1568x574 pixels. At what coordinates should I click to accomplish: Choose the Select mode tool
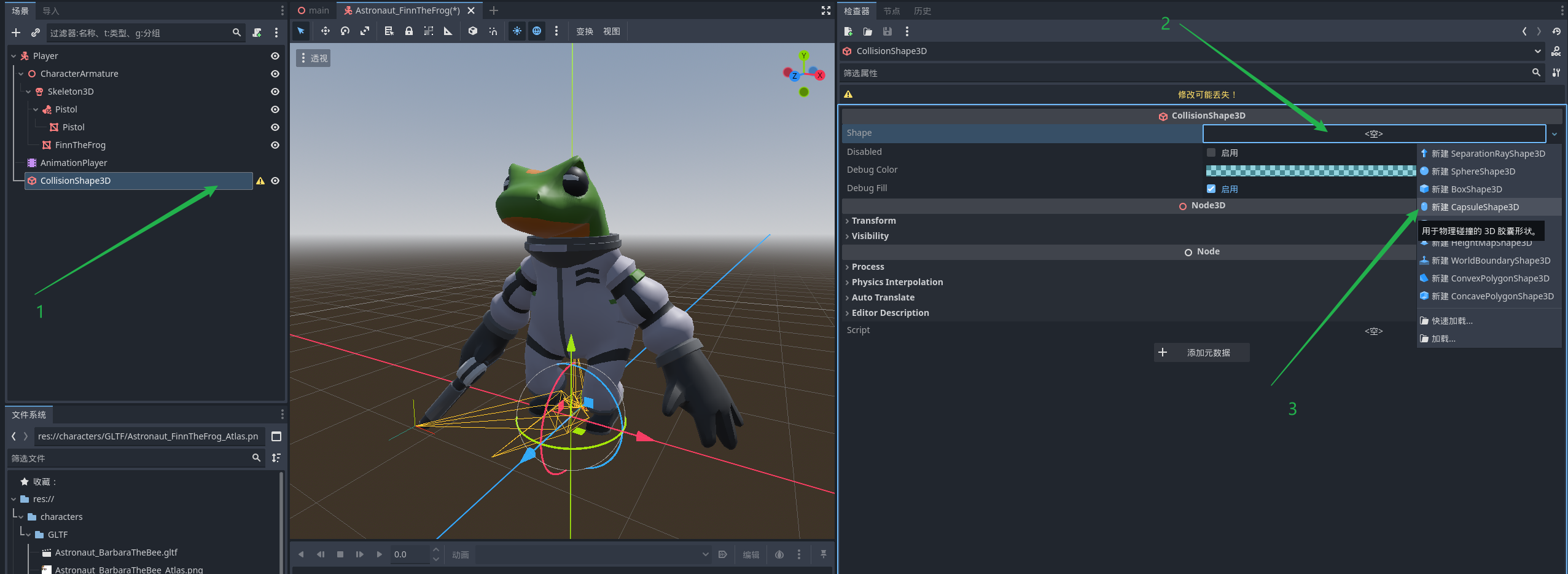pyautogui.click(x=301, y=31)
